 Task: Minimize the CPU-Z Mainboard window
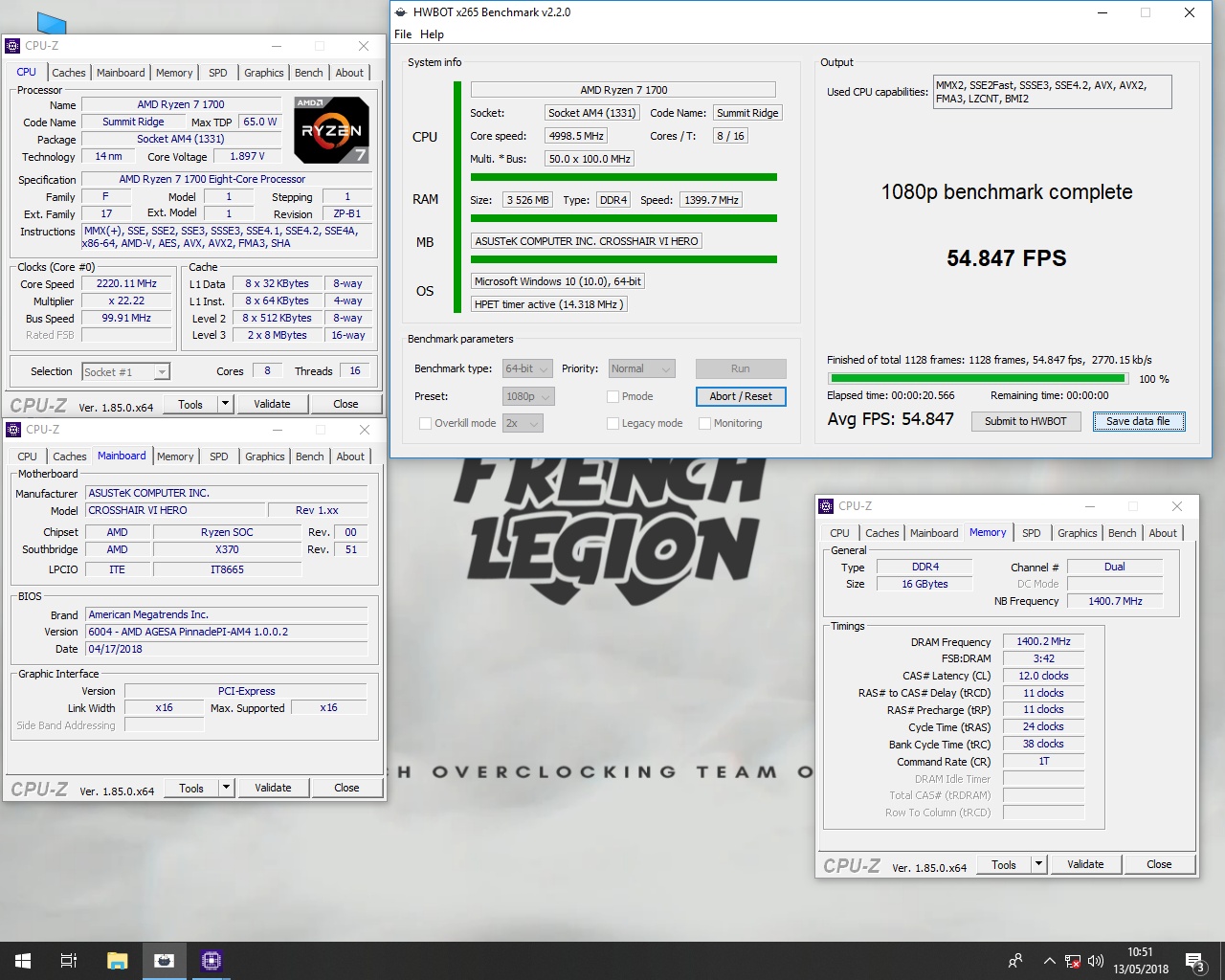click(x=278, y=429)
